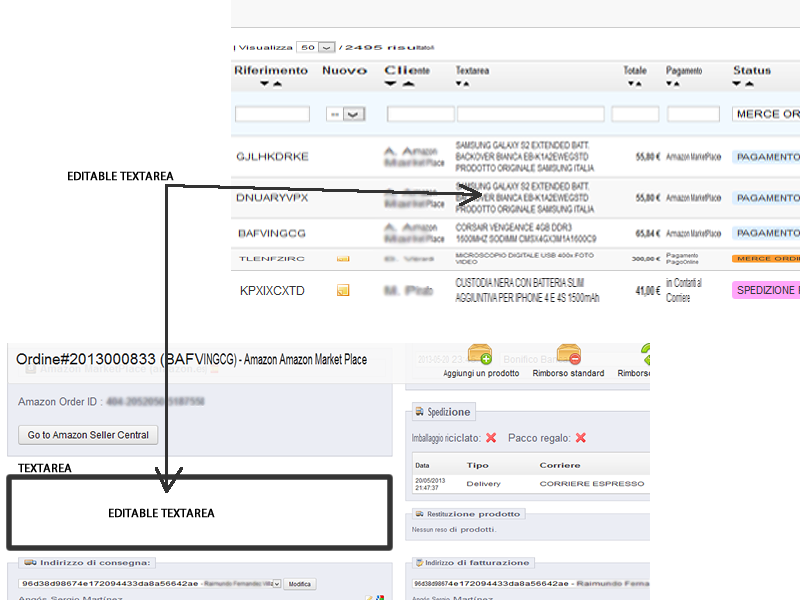Click the Cliente filter input field
This screenshot has width=800, height=600.
coord(420,114)
